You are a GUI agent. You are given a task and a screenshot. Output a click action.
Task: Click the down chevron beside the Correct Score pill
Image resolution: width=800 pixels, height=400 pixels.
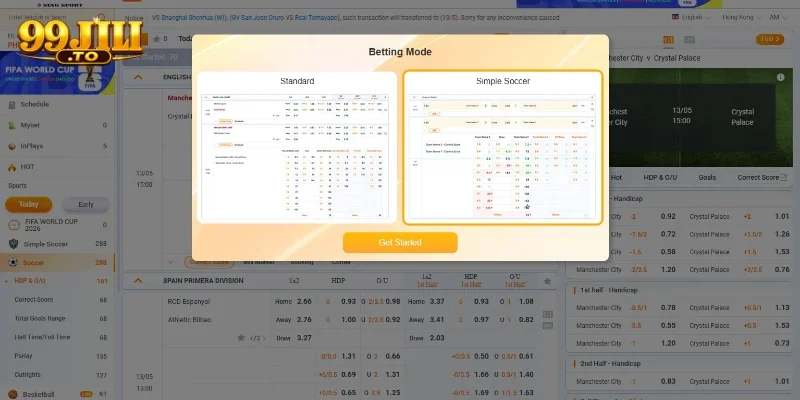170,262
